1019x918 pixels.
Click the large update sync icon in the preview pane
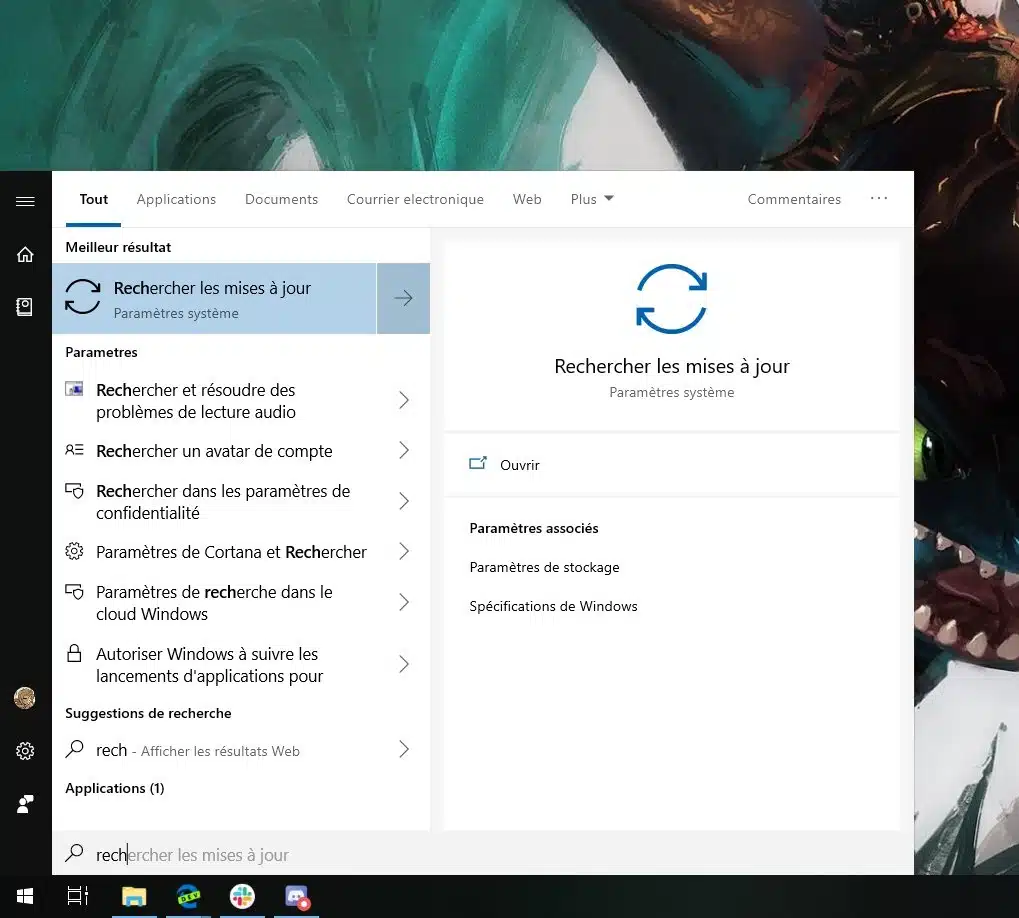(671, 299)
